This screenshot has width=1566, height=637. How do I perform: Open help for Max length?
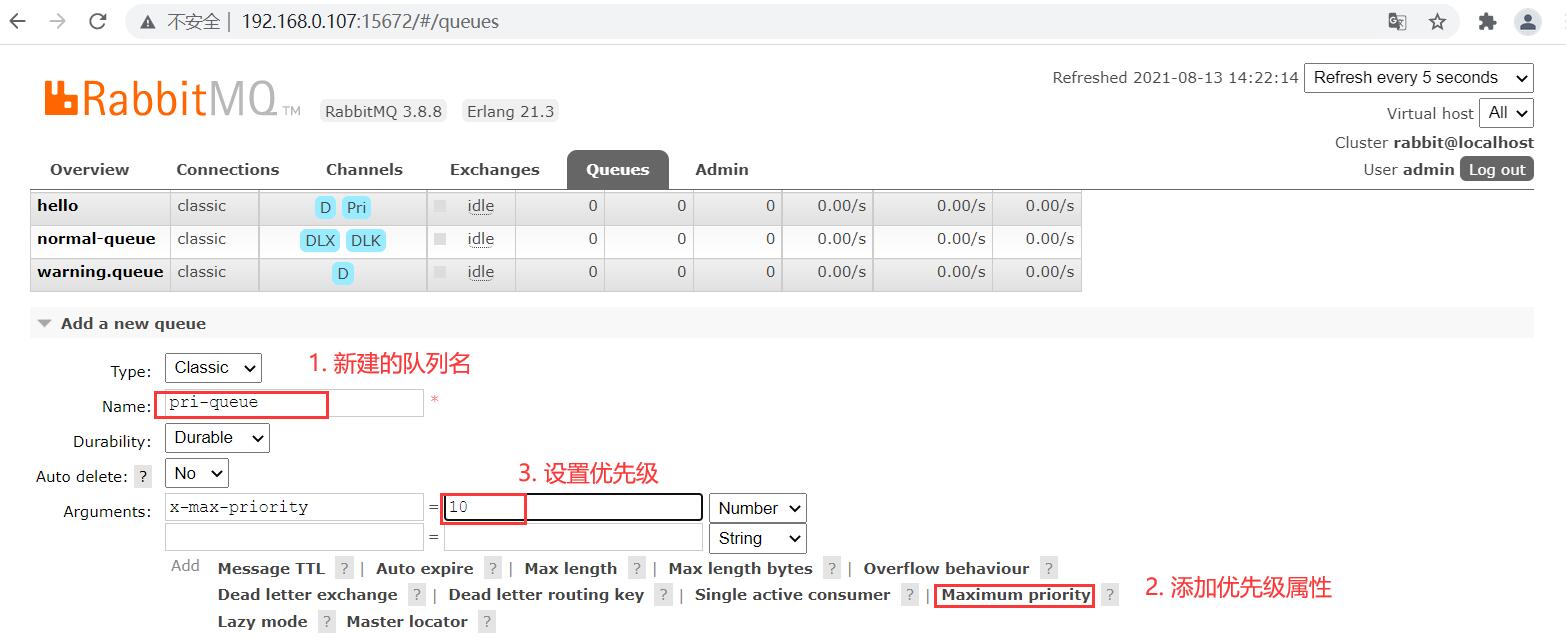click(x=636, y=568)
